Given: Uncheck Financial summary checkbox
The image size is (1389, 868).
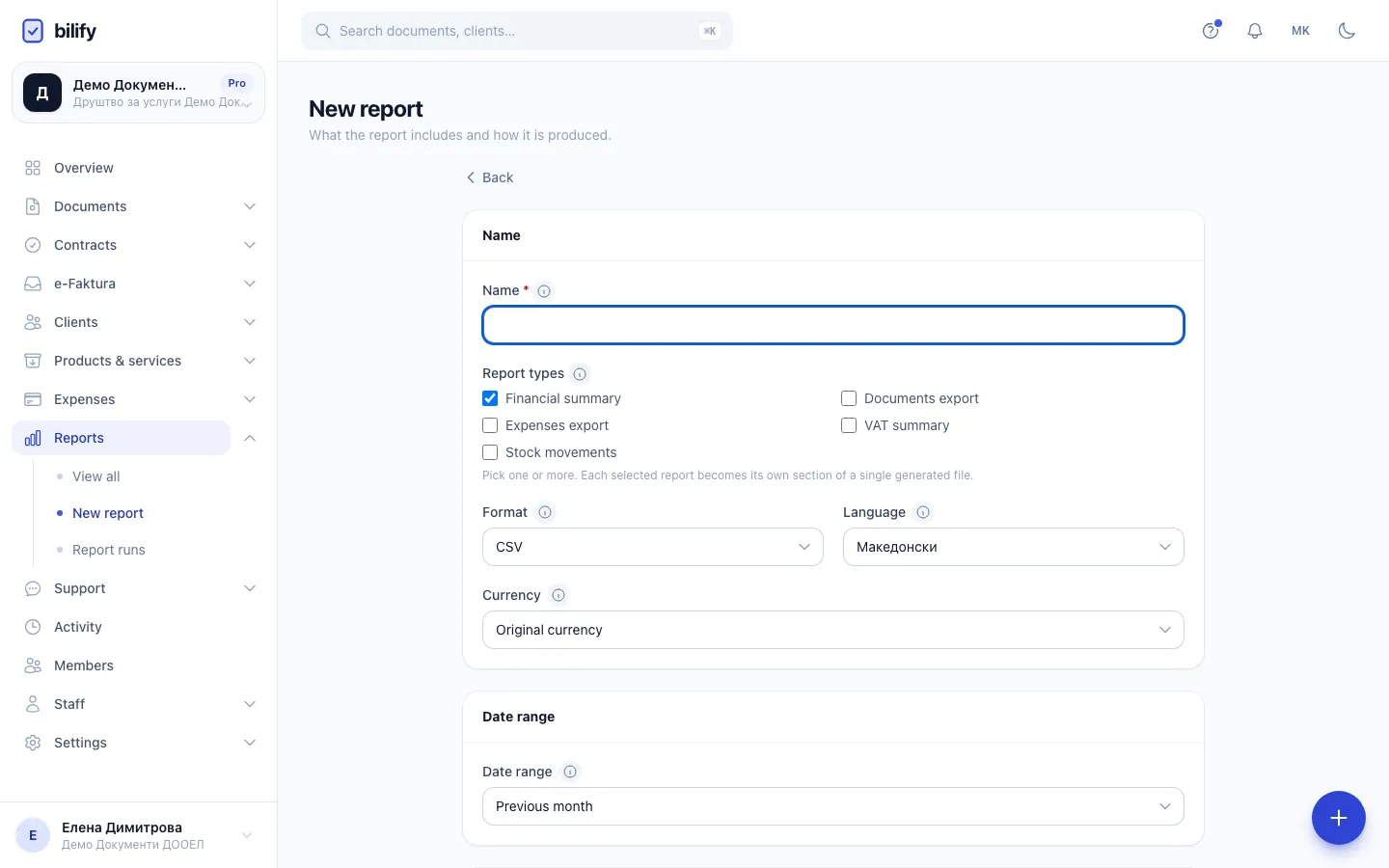Looking at the screenshot, I should pyautogui.click(x=490, y=398).
